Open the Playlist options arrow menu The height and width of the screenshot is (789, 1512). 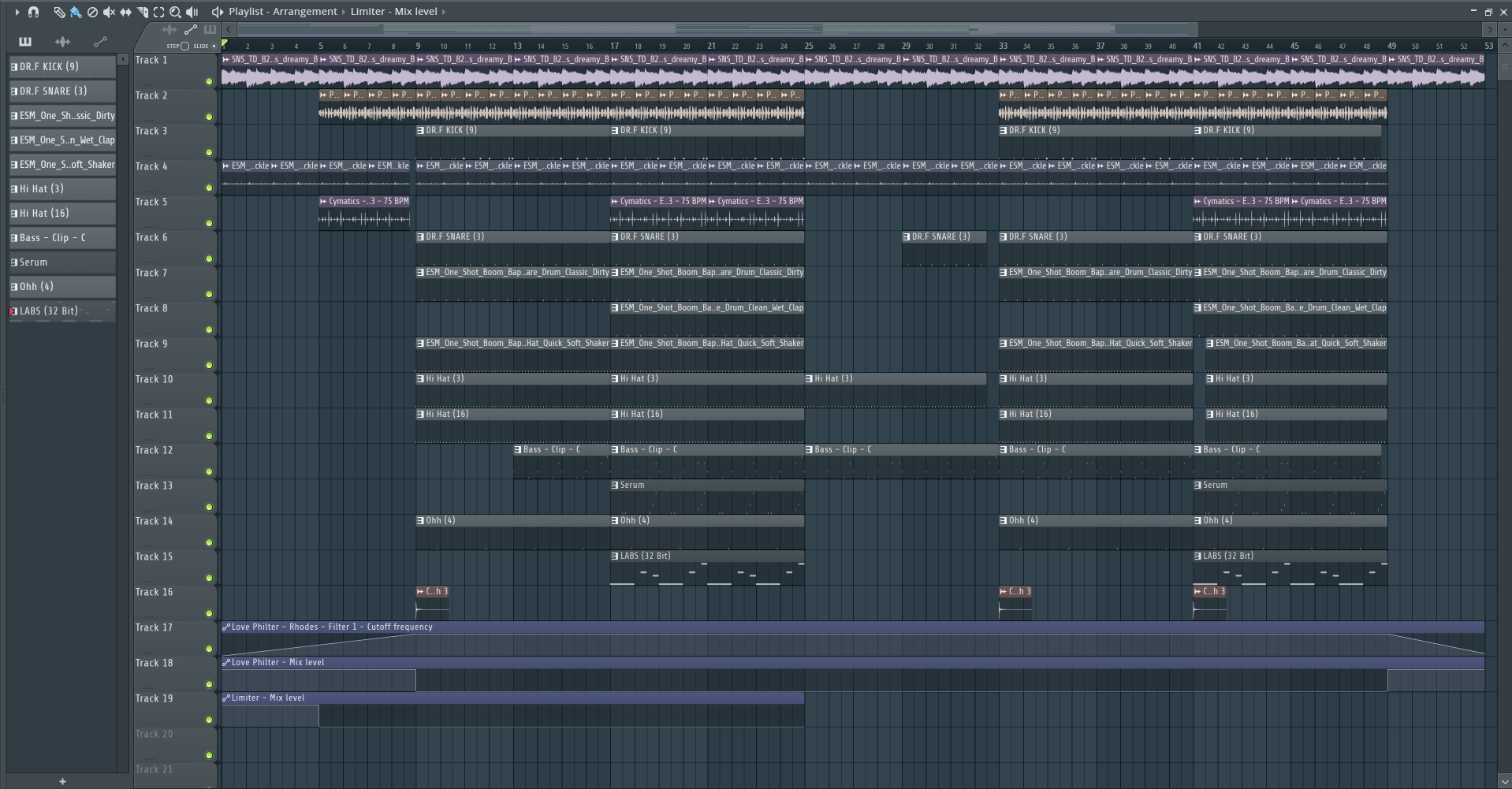pyautogui.click(x=17, y=12)
